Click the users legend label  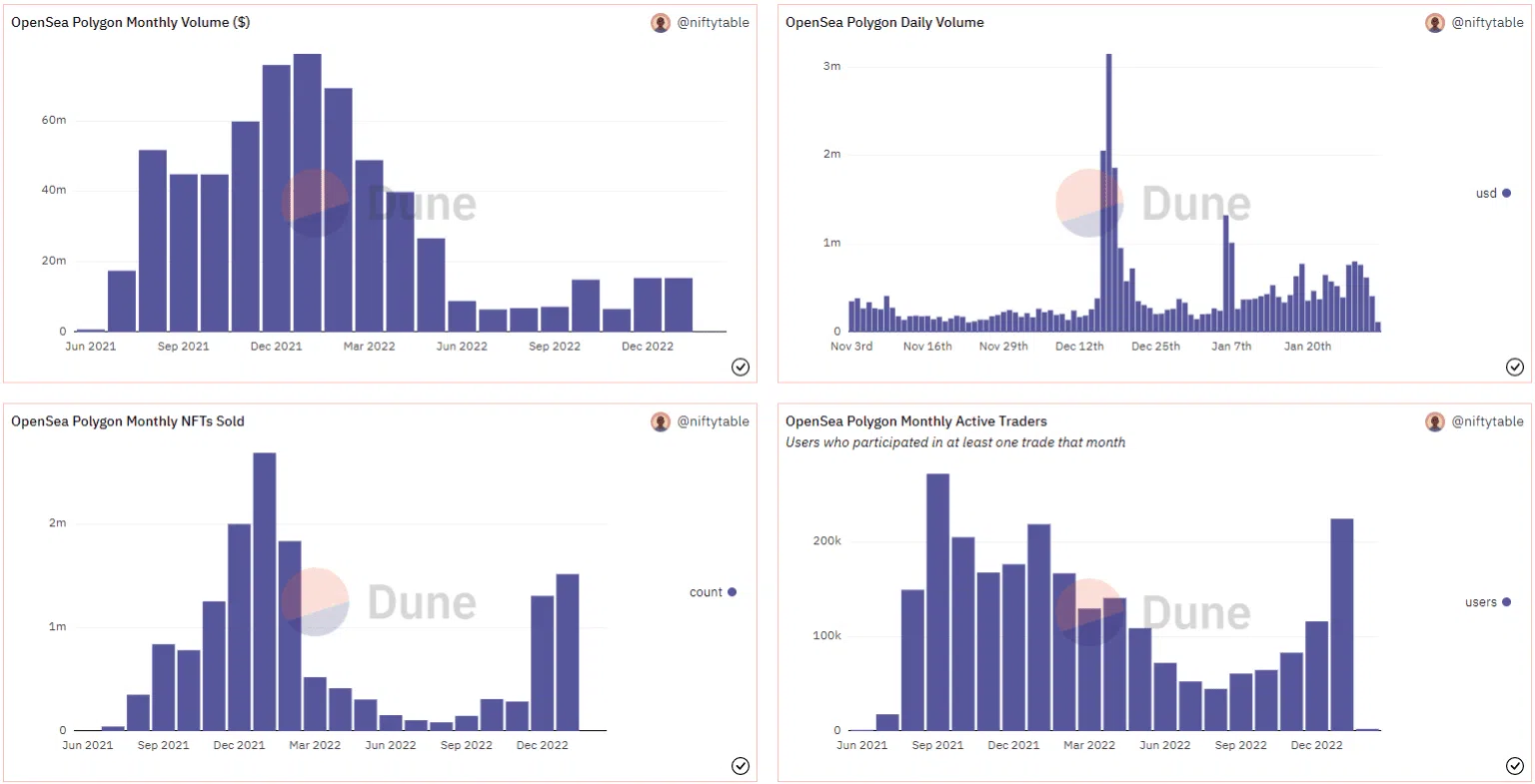pyautogui.click(x=1481, y=602)
